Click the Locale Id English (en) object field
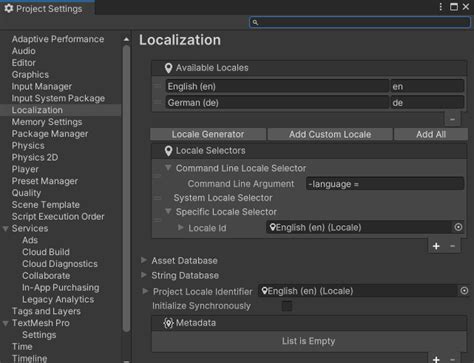This screenshot has height=363, width=474. tap(359, 227)
